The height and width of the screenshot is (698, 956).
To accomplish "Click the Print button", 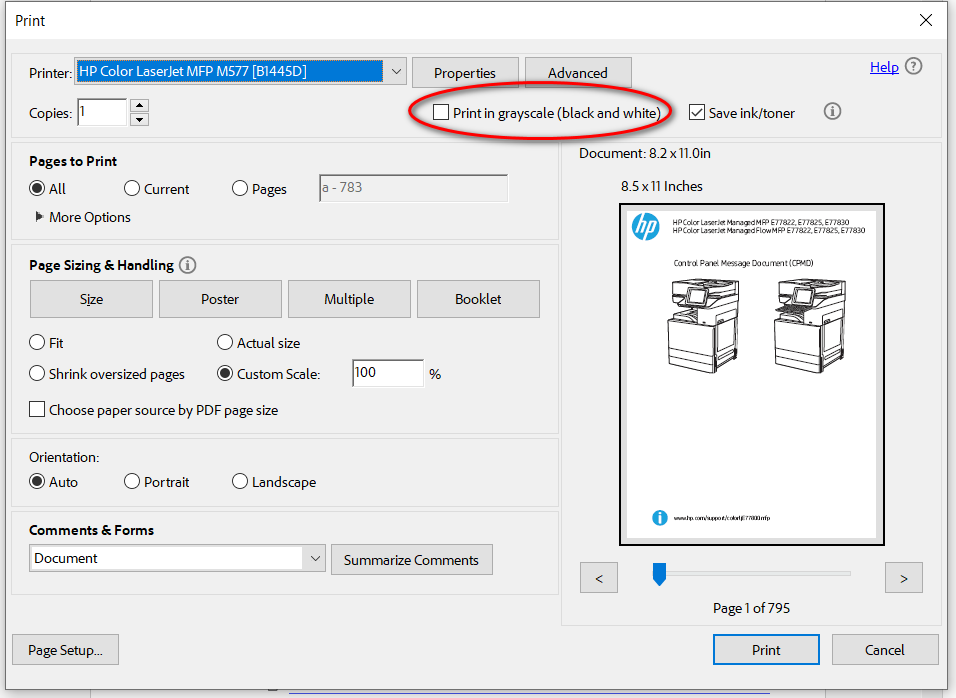I will pyautogui.click(x=766, y=649).
